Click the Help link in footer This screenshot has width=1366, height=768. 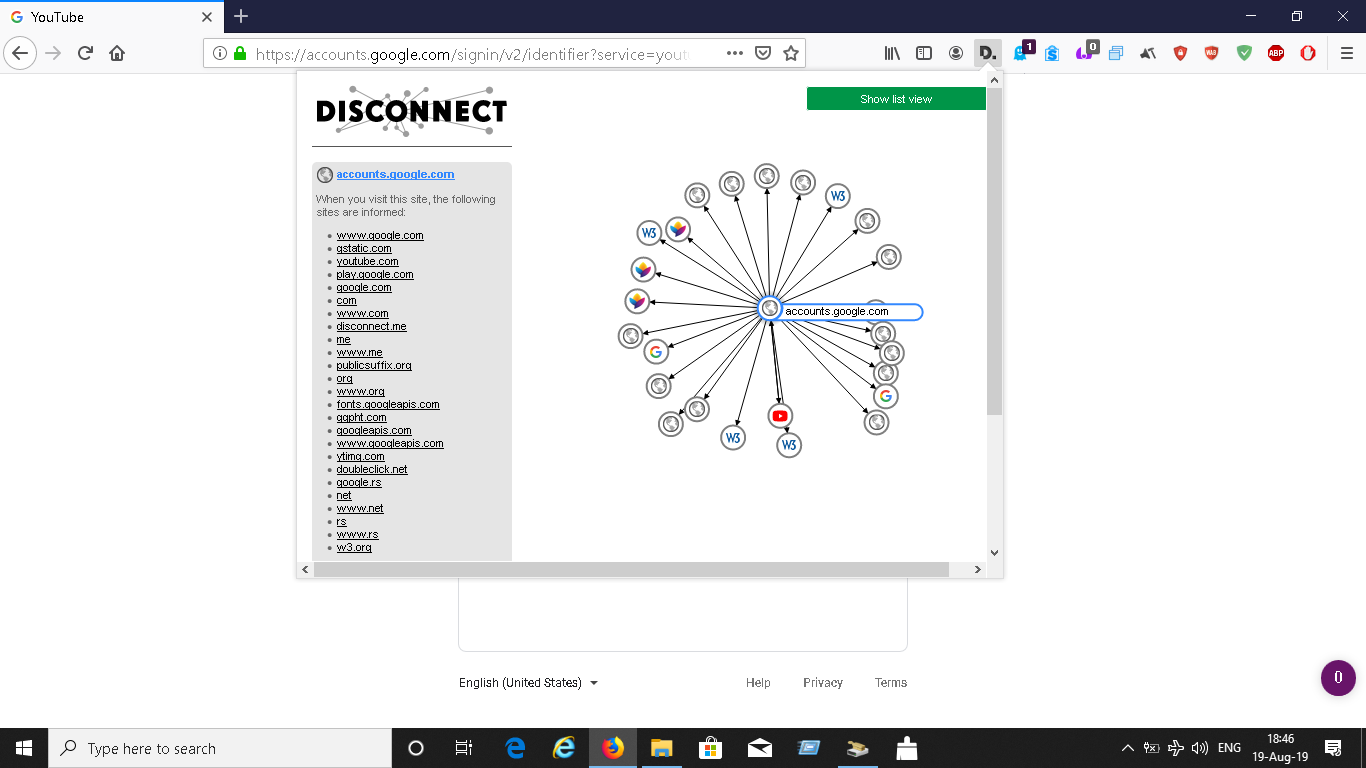tap(758, 683)
